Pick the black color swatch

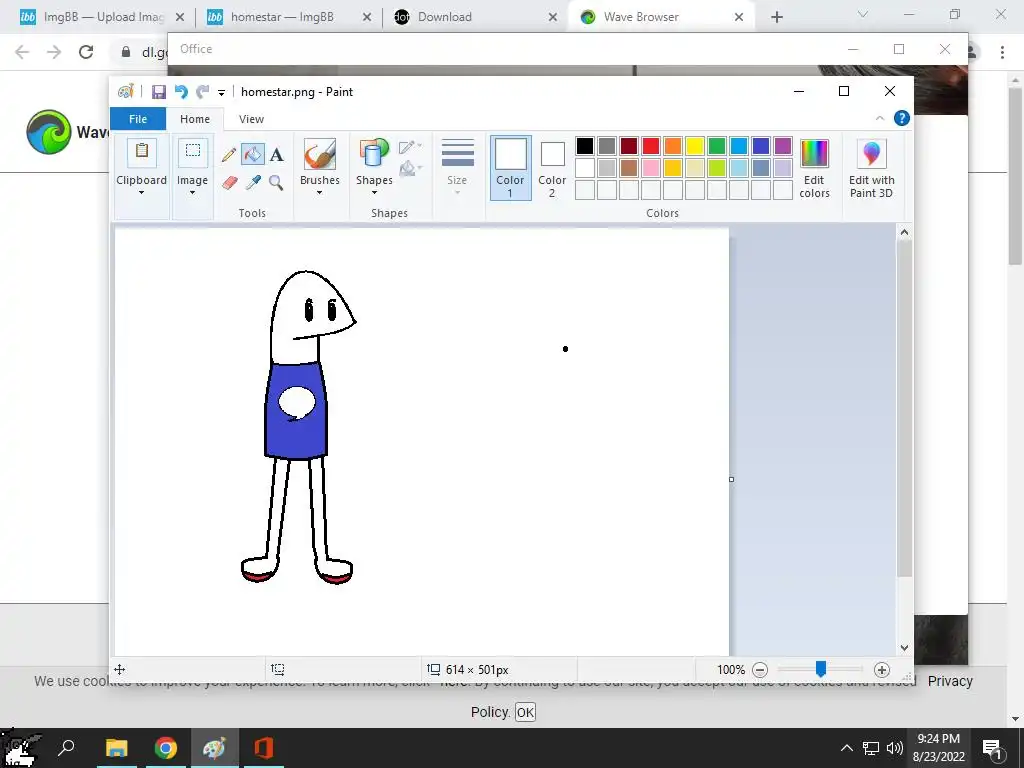pos(585,146)
